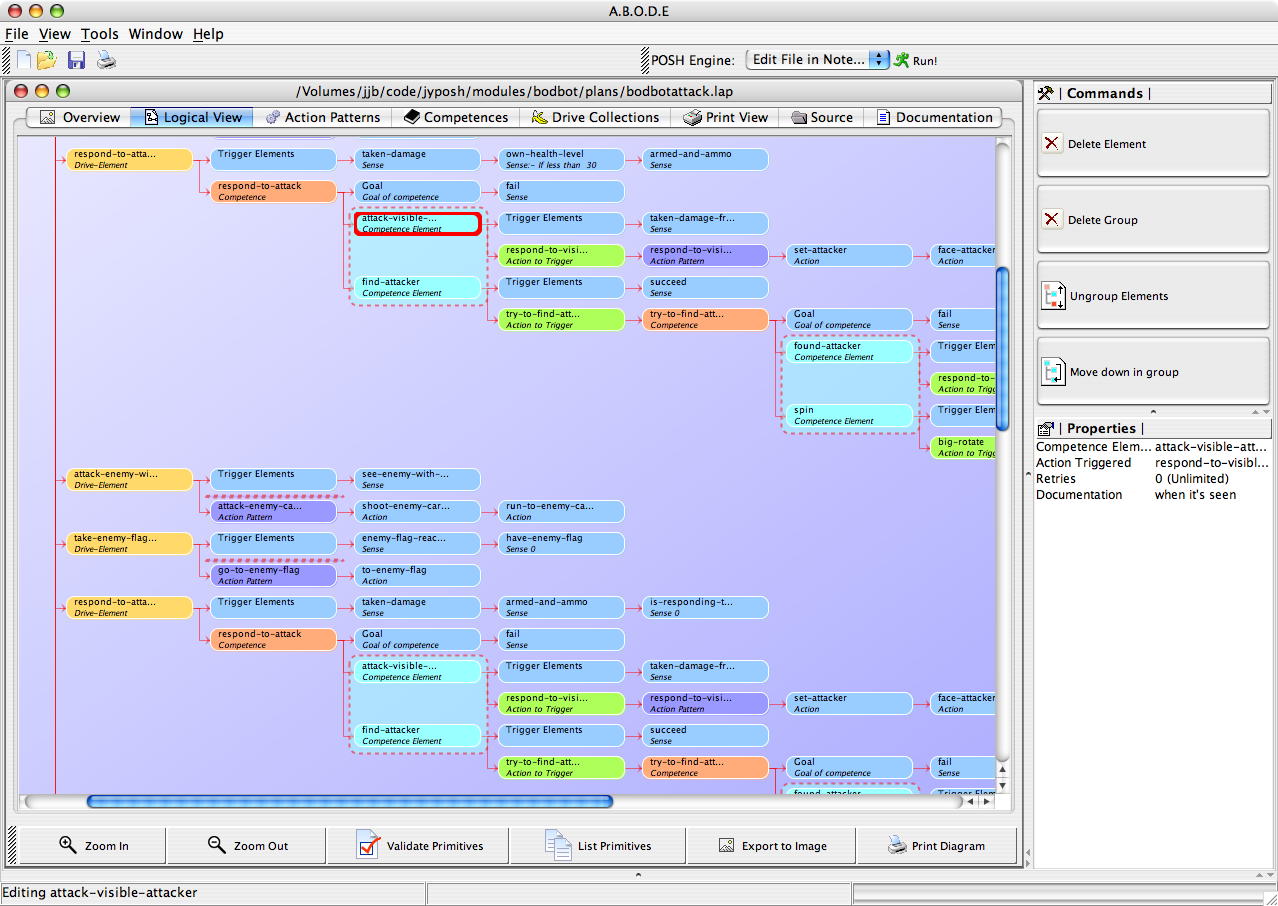This screenshot has width=1278, height=906.
Task: Collapse bottom toolbar with divider arrow
Action: click(639, 875)
